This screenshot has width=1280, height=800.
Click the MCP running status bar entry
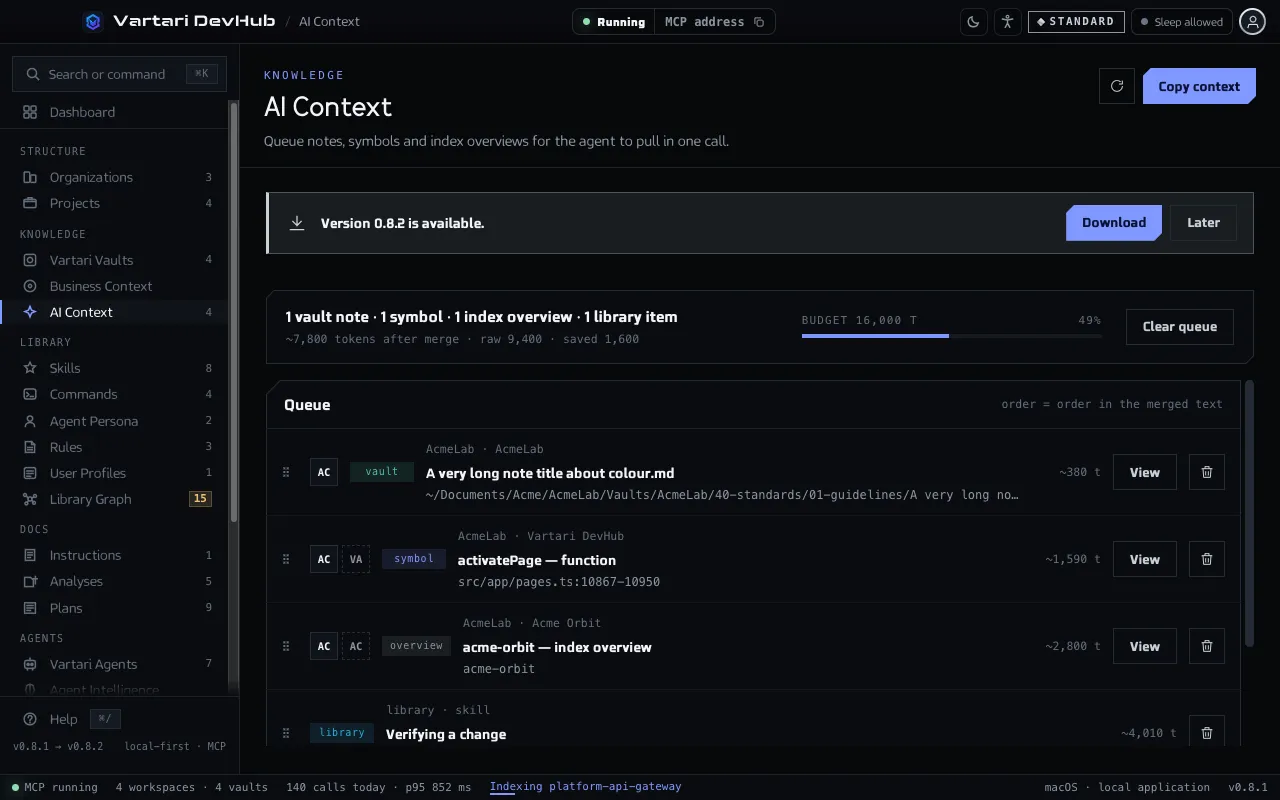point(55,787)
